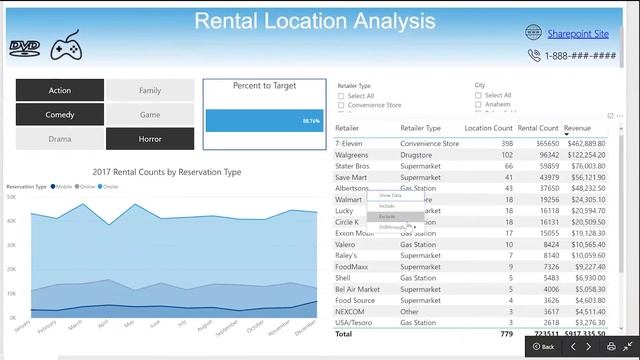
Task: Select the Lucky retailer cell
Action: click(x=344, y=211)
